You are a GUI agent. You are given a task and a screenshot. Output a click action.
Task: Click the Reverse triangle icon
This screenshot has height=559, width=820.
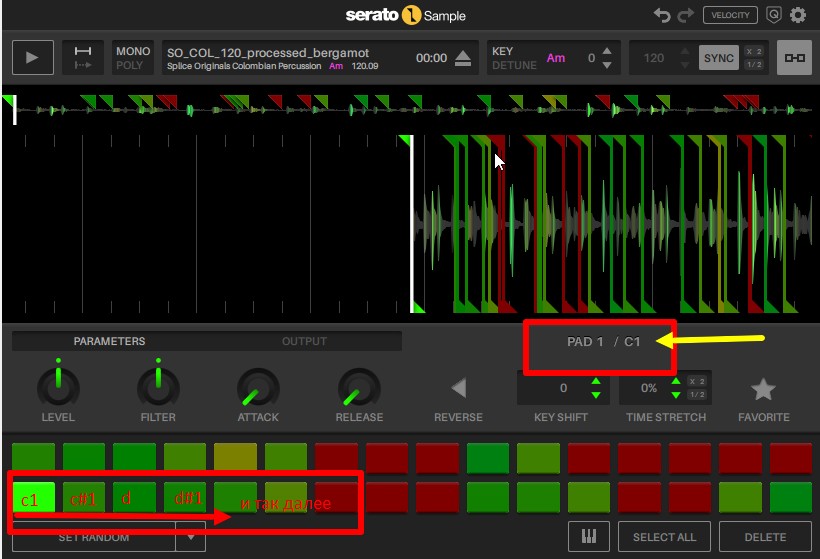tap(458, 388)
